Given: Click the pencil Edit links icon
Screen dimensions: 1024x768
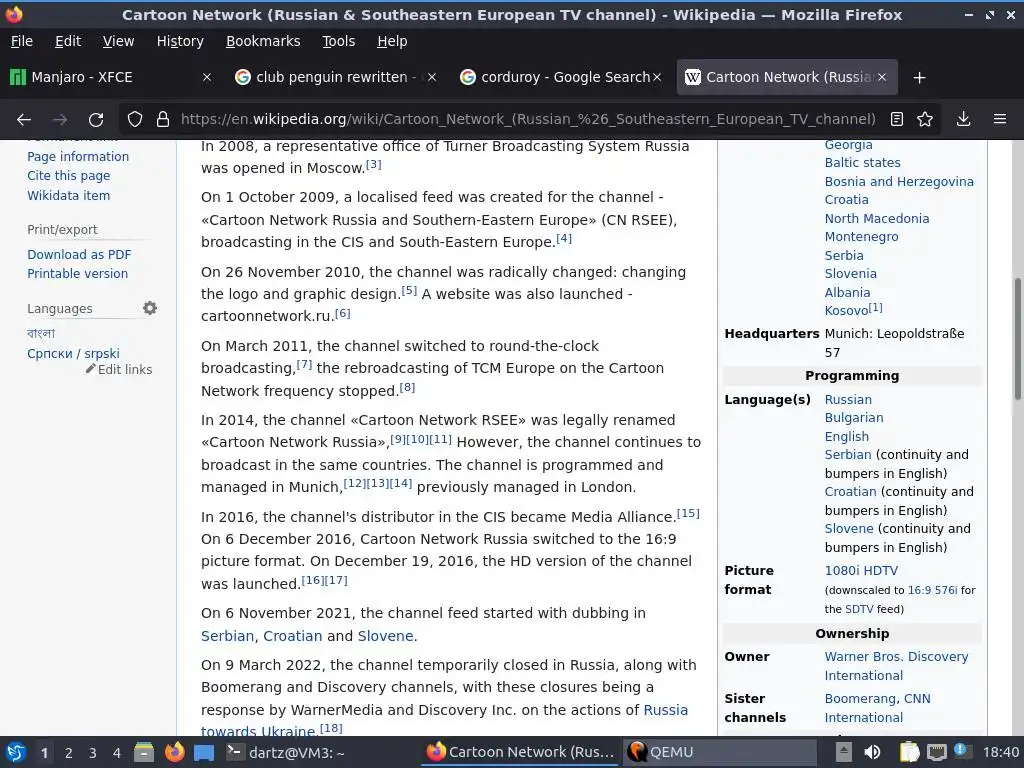Looking at the screenshot, I should click(x=91, y=369).
